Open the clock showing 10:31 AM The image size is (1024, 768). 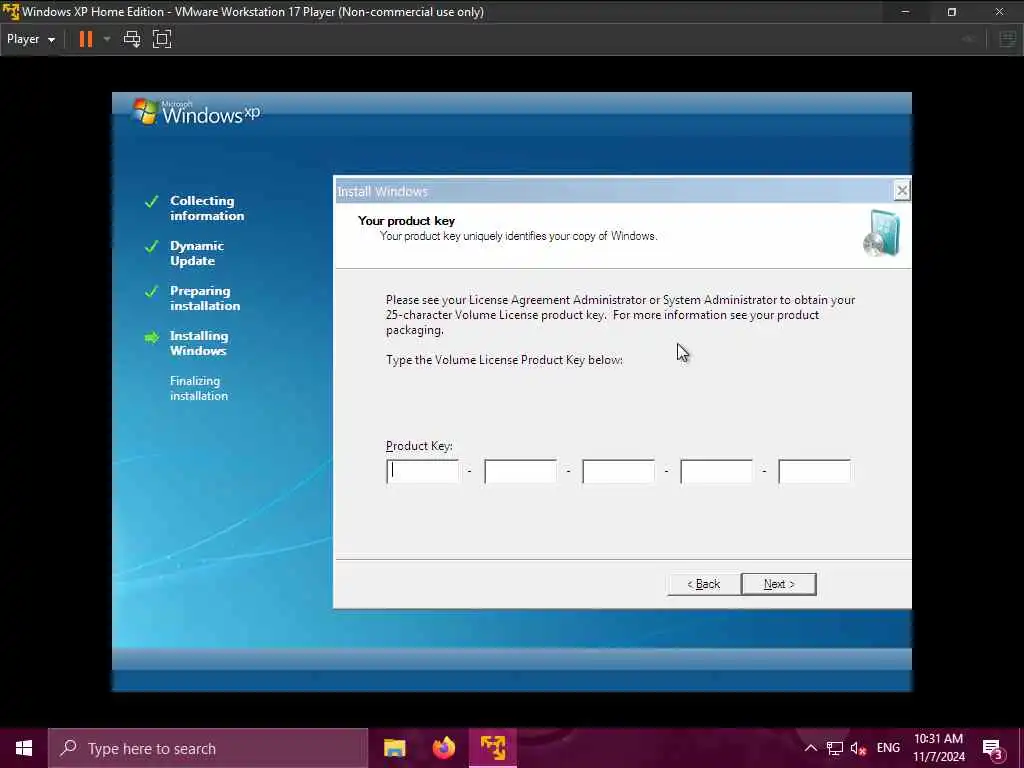pyautogui.click(x=938, y=748)
